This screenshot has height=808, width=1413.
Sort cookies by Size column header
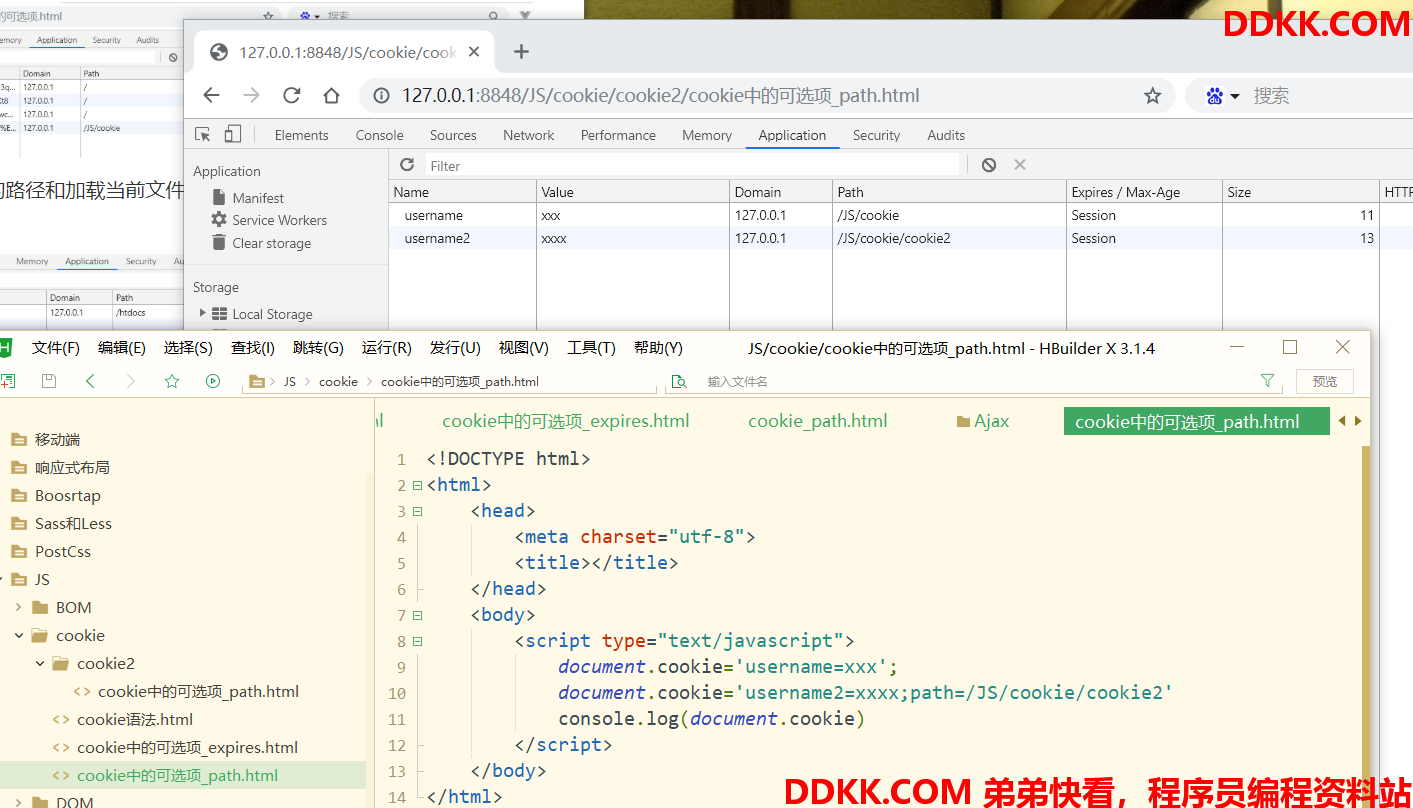click(x=1300, y=192)
